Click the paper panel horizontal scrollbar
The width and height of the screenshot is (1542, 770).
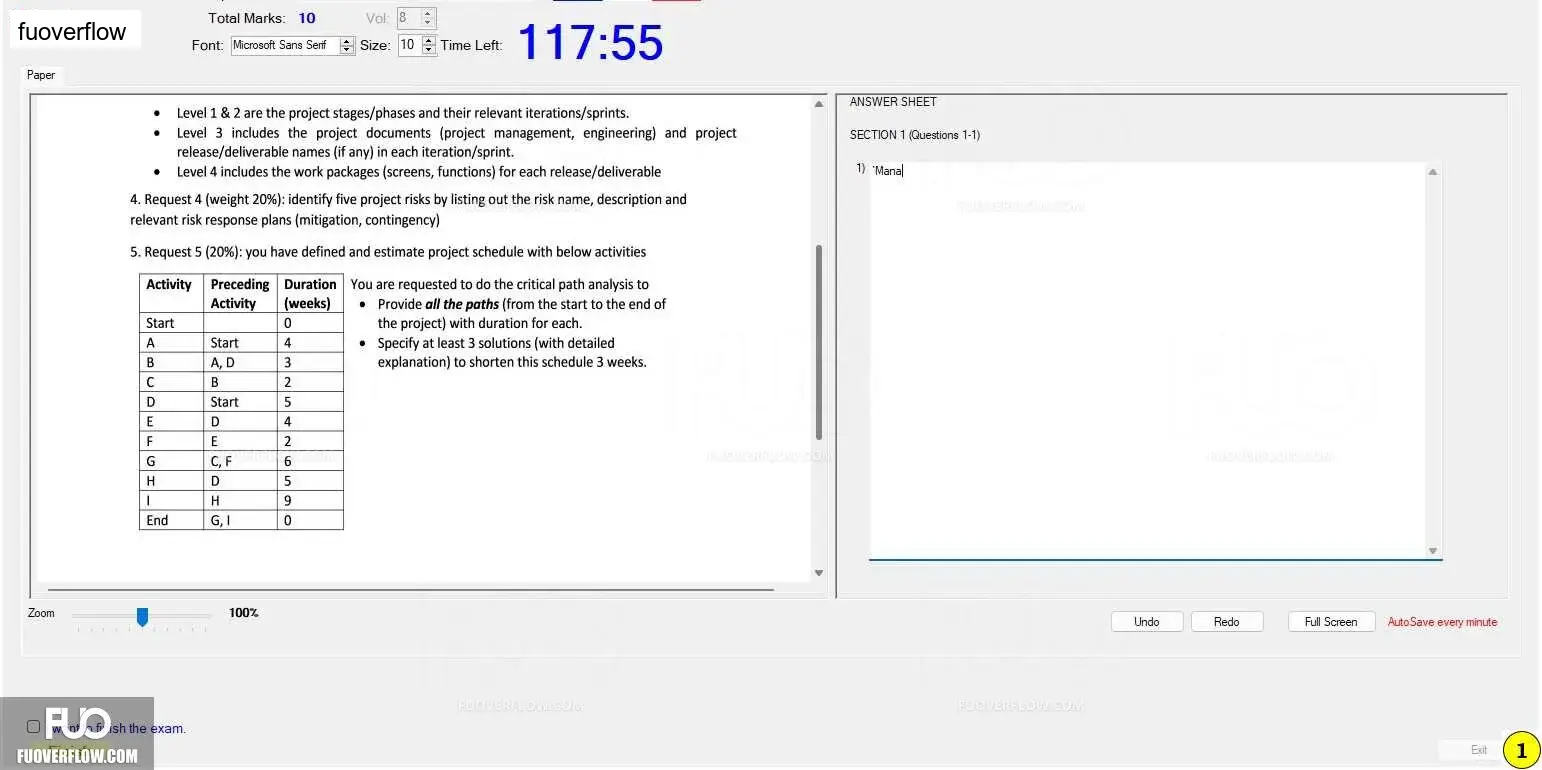click(410, 590)
